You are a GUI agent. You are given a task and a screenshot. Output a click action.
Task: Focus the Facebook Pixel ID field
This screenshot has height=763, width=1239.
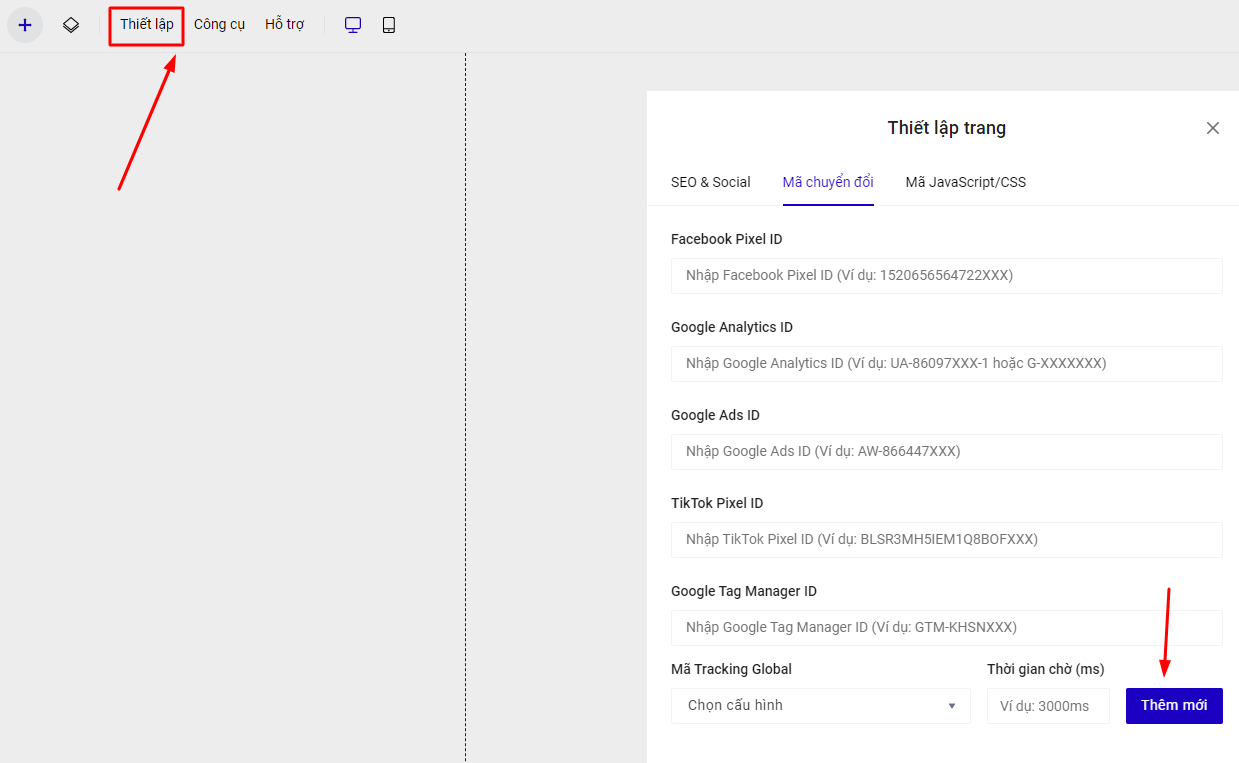(x=946, y=275)
